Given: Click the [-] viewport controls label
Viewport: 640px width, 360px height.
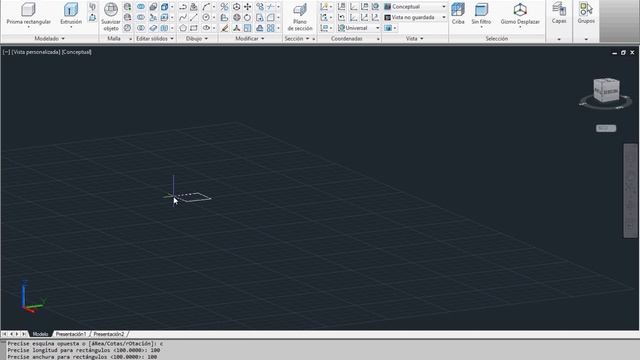Looking at the screenshot, I should pyautogui.click(x=6, y=52).
